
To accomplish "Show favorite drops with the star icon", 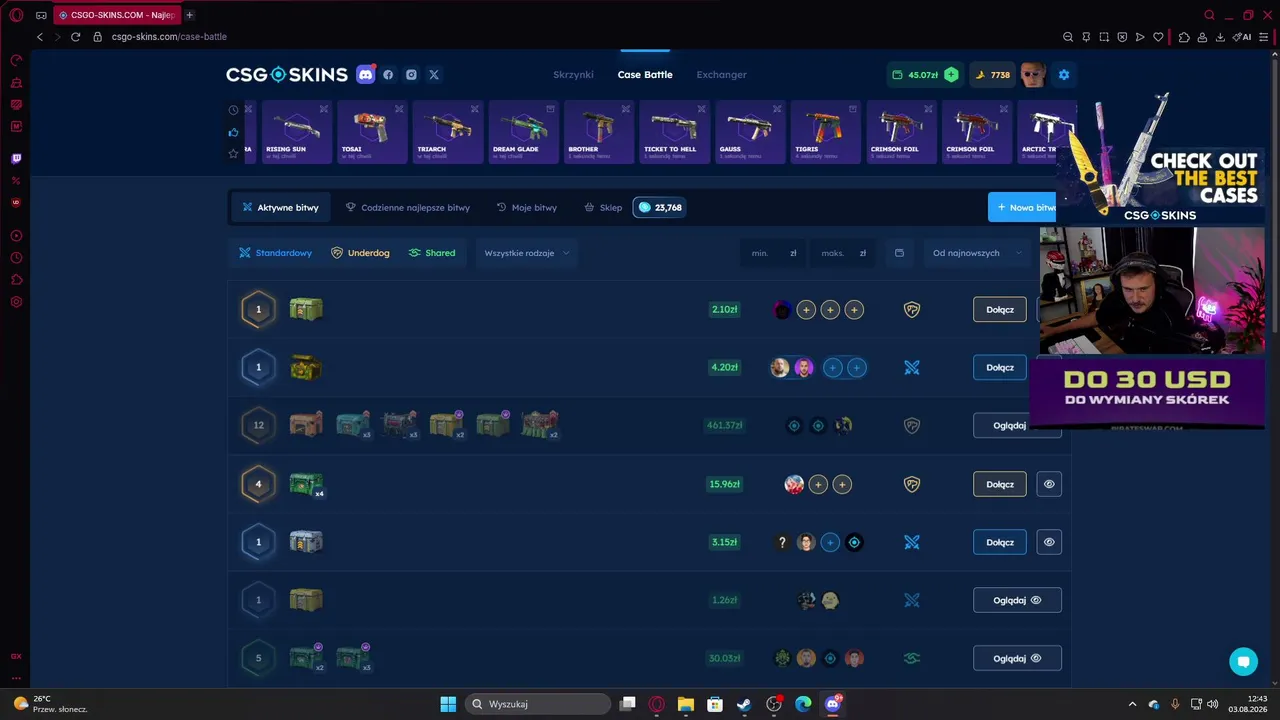I will point(233,153).
